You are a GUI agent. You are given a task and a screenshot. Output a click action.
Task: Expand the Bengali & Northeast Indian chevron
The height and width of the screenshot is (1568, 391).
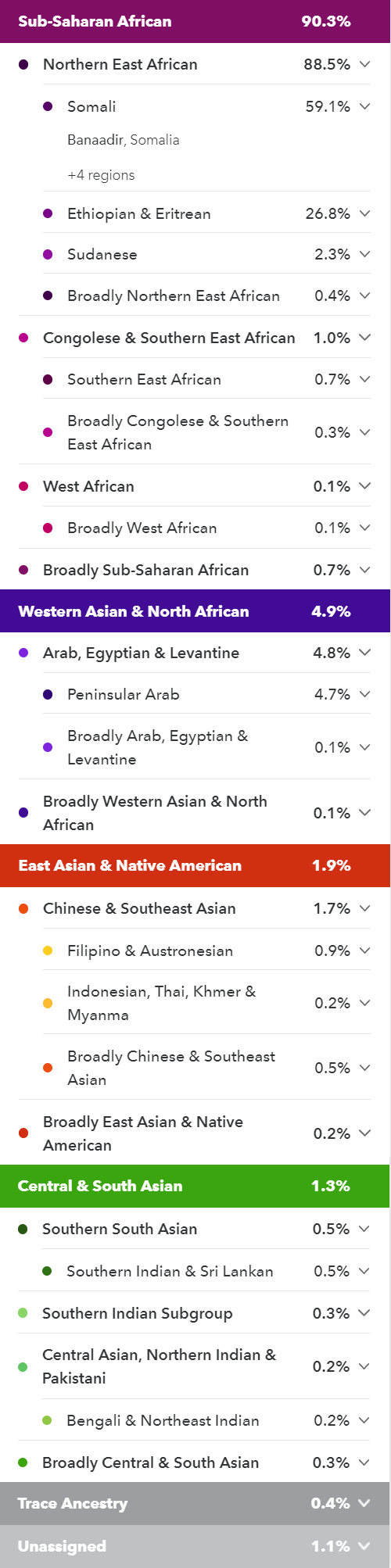click(x=364, y=1420)
